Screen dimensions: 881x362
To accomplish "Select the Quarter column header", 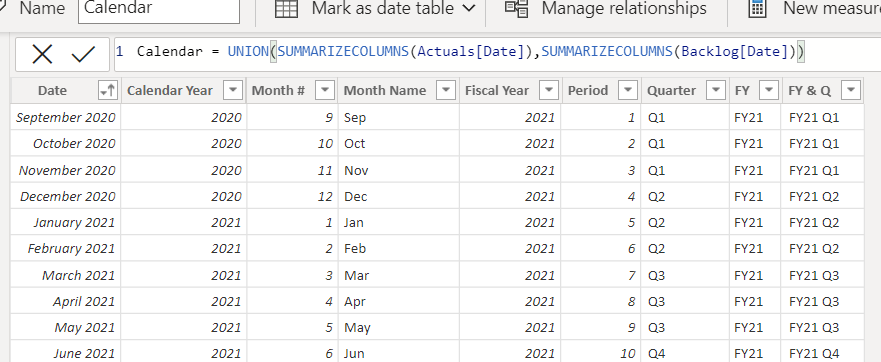I will pos(671,90).
